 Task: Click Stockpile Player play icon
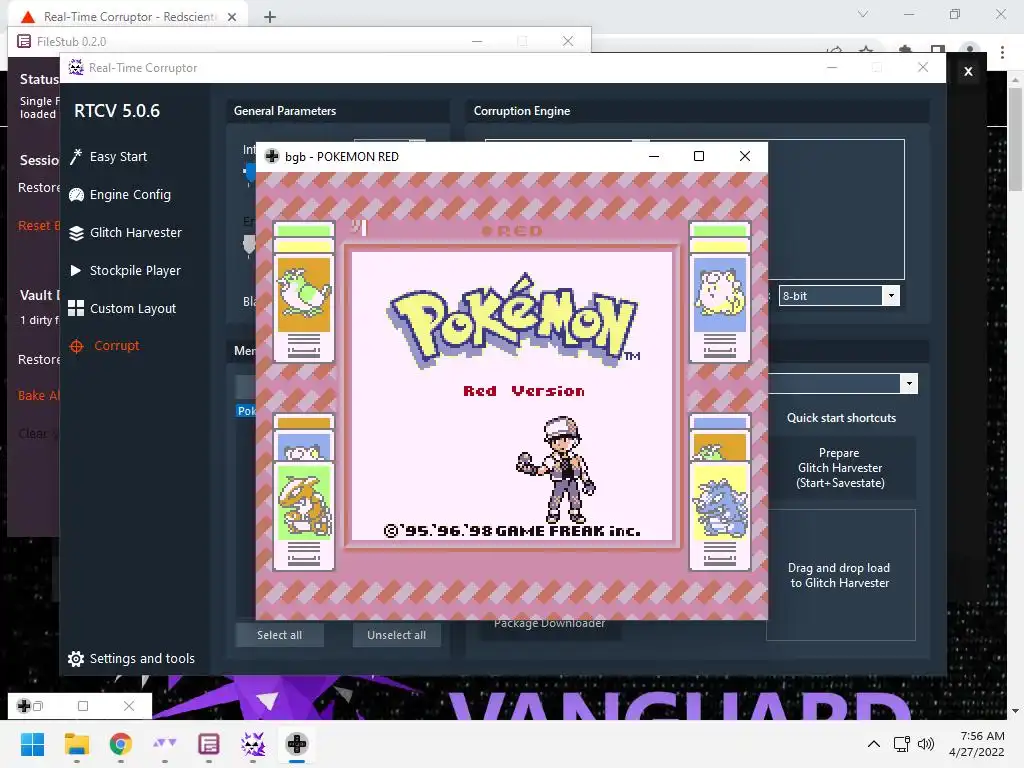tap(76, 270)
